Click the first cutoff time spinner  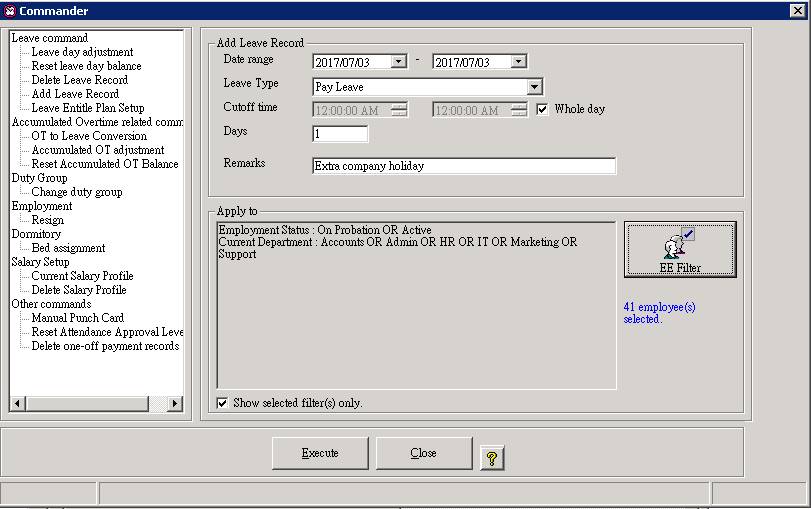click(x=399, y=110)
